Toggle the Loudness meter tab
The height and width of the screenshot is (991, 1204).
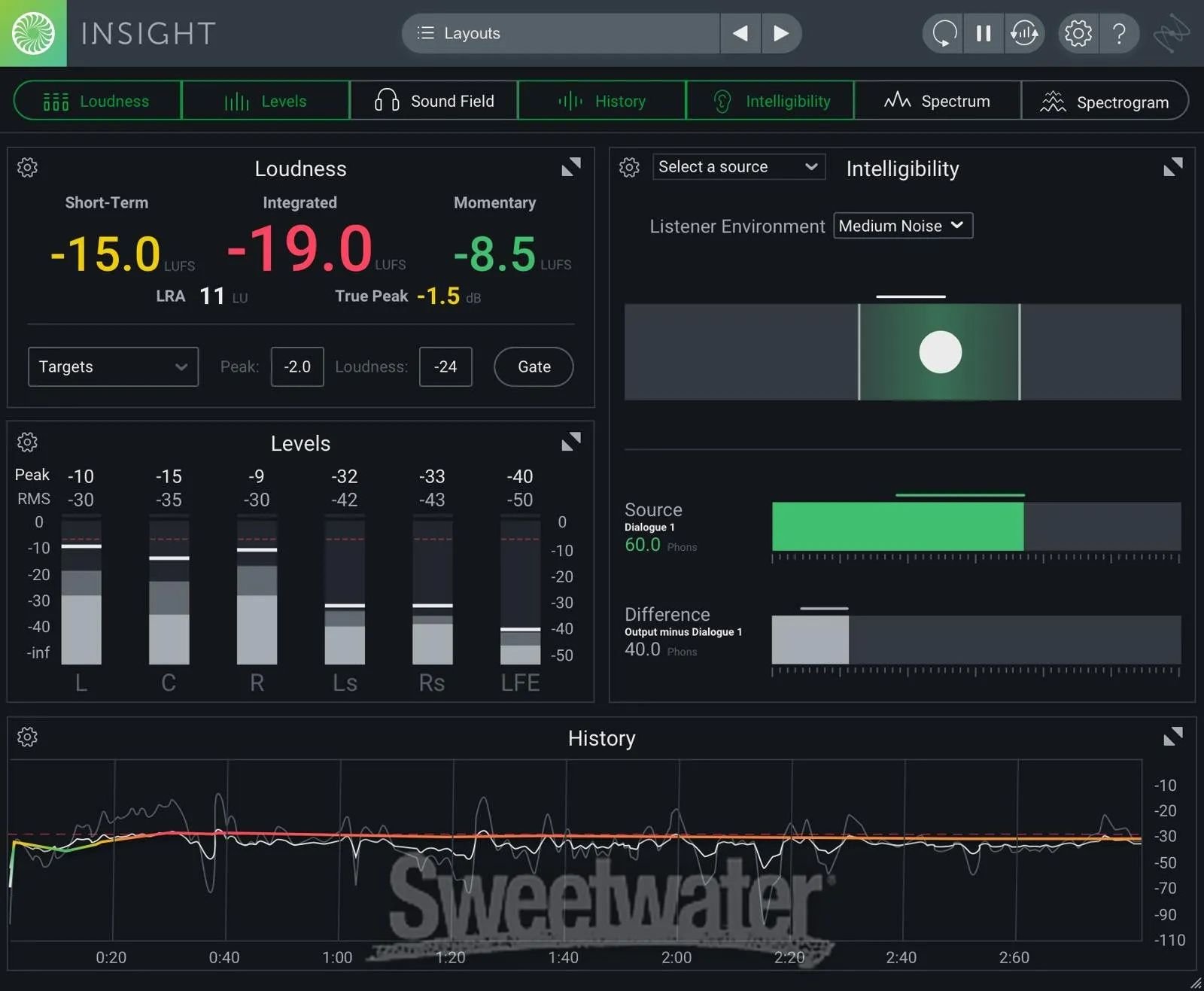[97, 101]
